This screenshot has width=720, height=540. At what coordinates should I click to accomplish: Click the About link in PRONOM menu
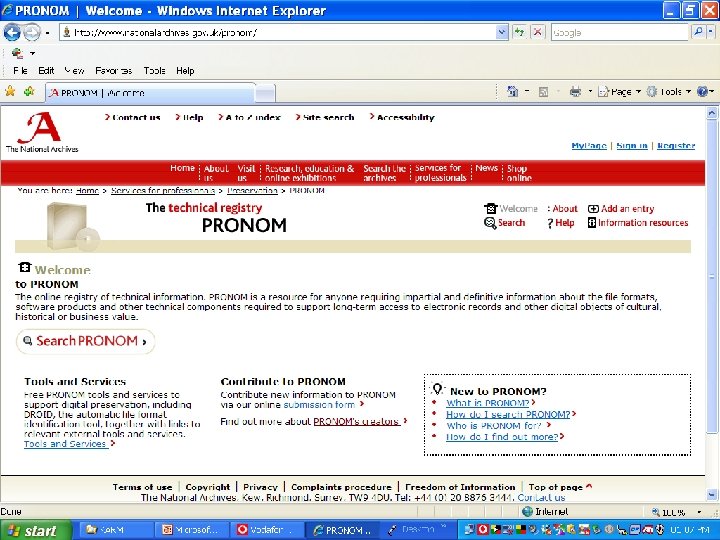pyautogui.click(x=564, y=208)
